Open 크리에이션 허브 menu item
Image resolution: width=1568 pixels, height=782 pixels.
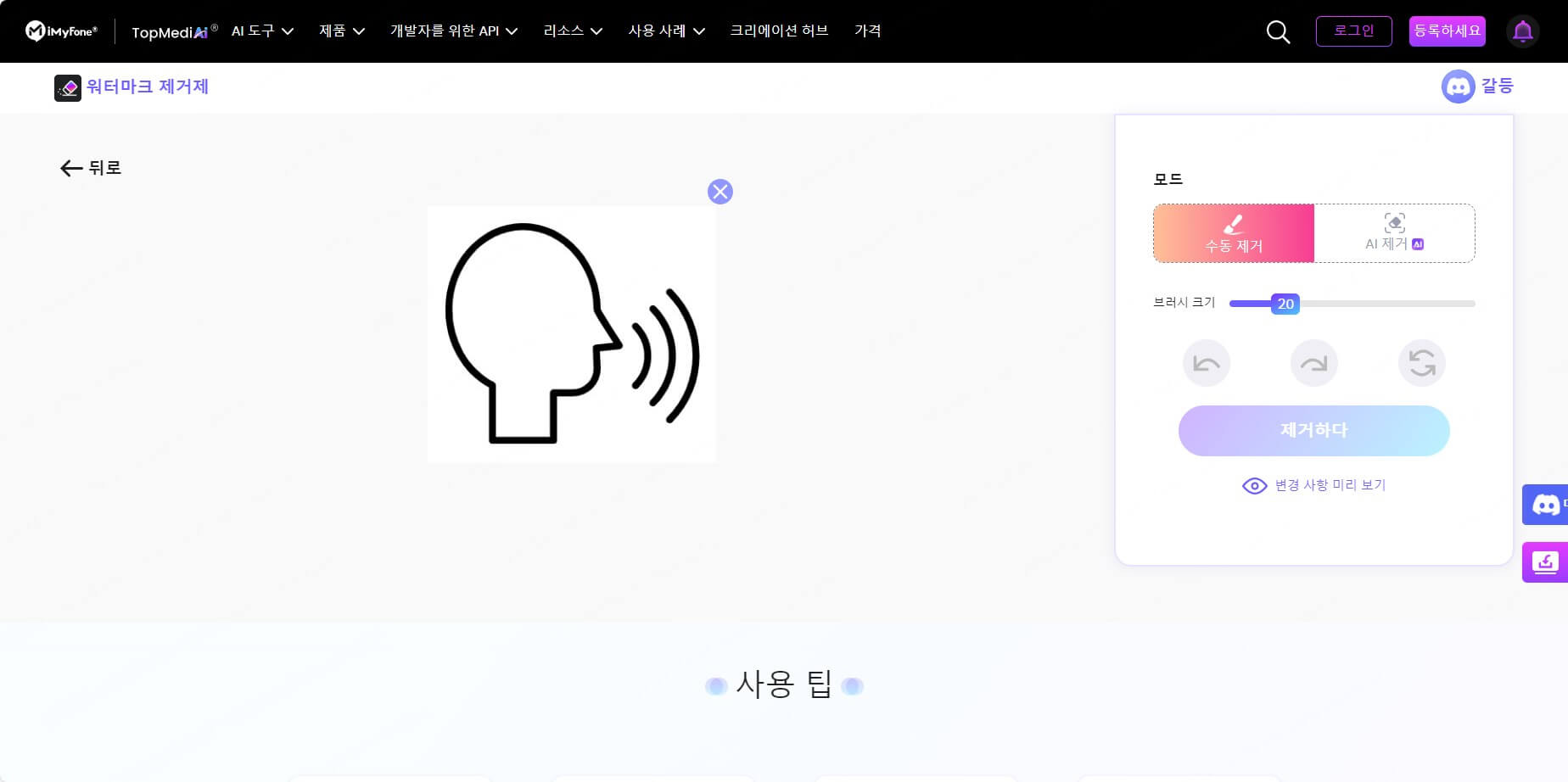pos(779,31)
